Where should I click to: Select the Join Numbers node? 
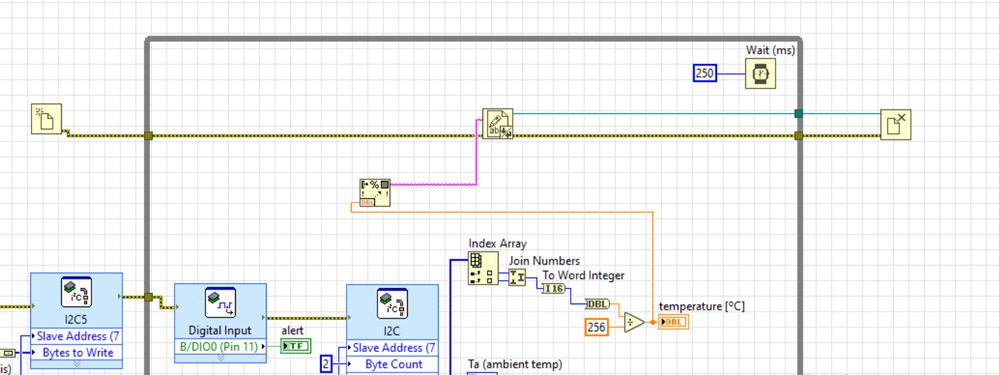tap(517, 277)
